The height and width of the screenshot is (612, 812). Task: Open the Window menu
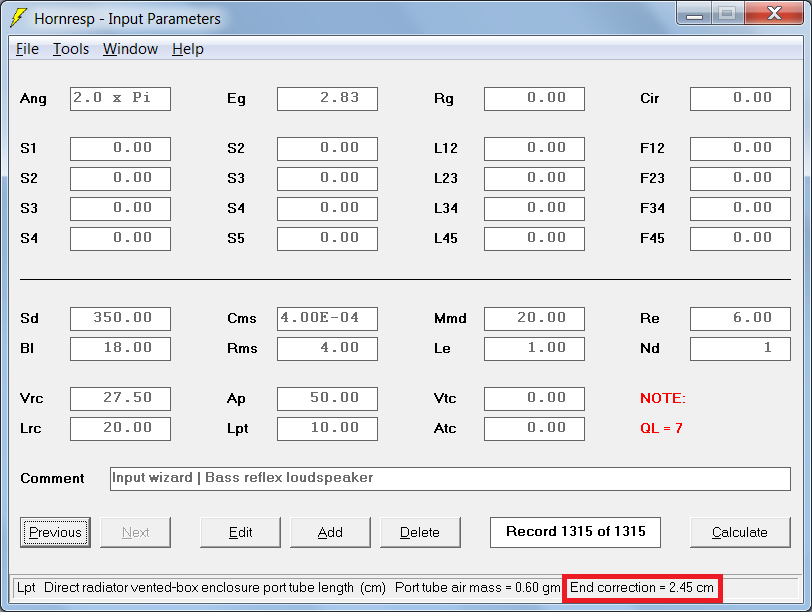click(130, 49)
